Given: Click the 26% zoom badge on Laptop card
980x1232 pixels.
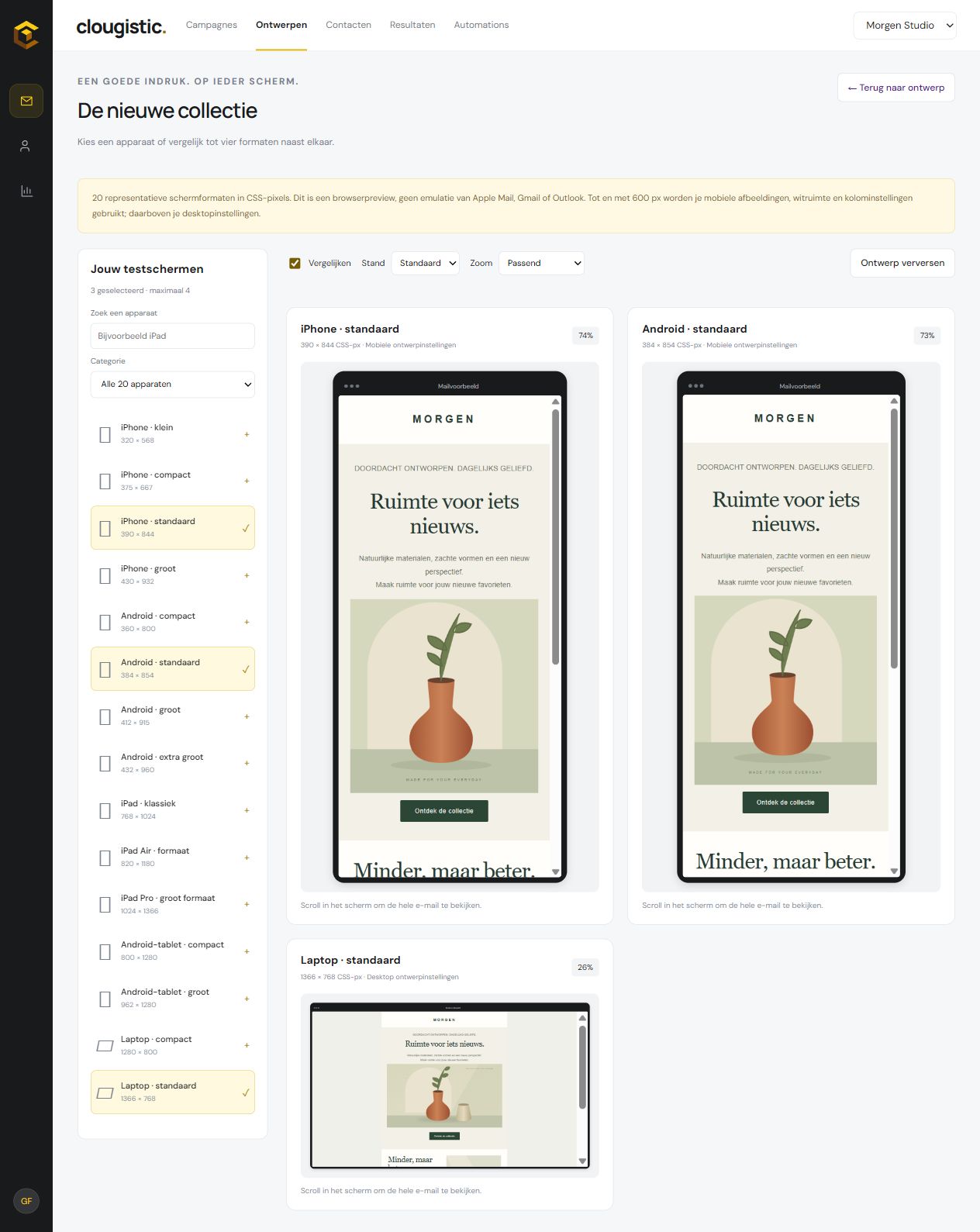Looking at the screenshot, I should click(585, 968).
